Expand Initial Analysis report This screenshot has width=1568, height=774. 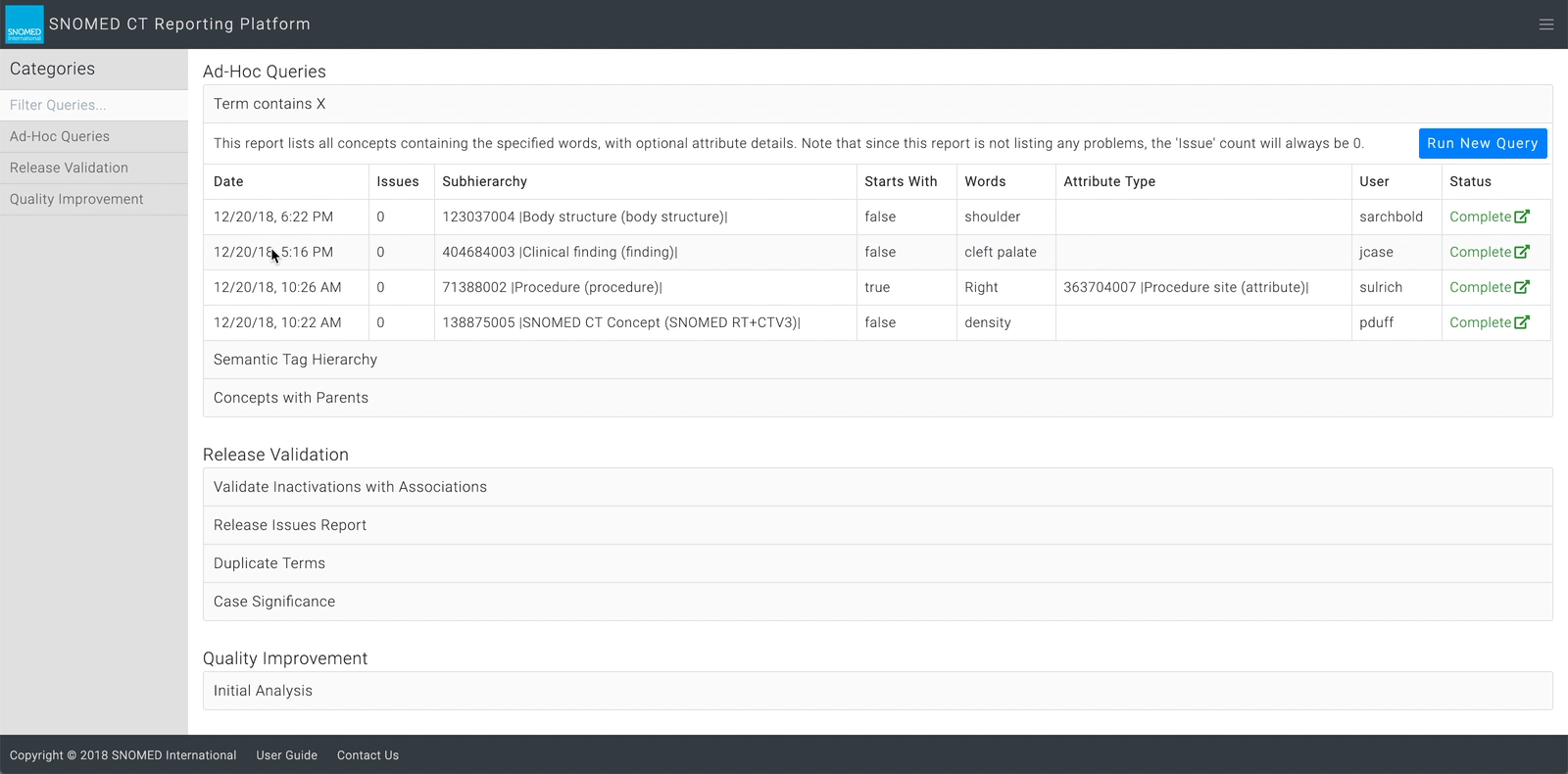878,691
